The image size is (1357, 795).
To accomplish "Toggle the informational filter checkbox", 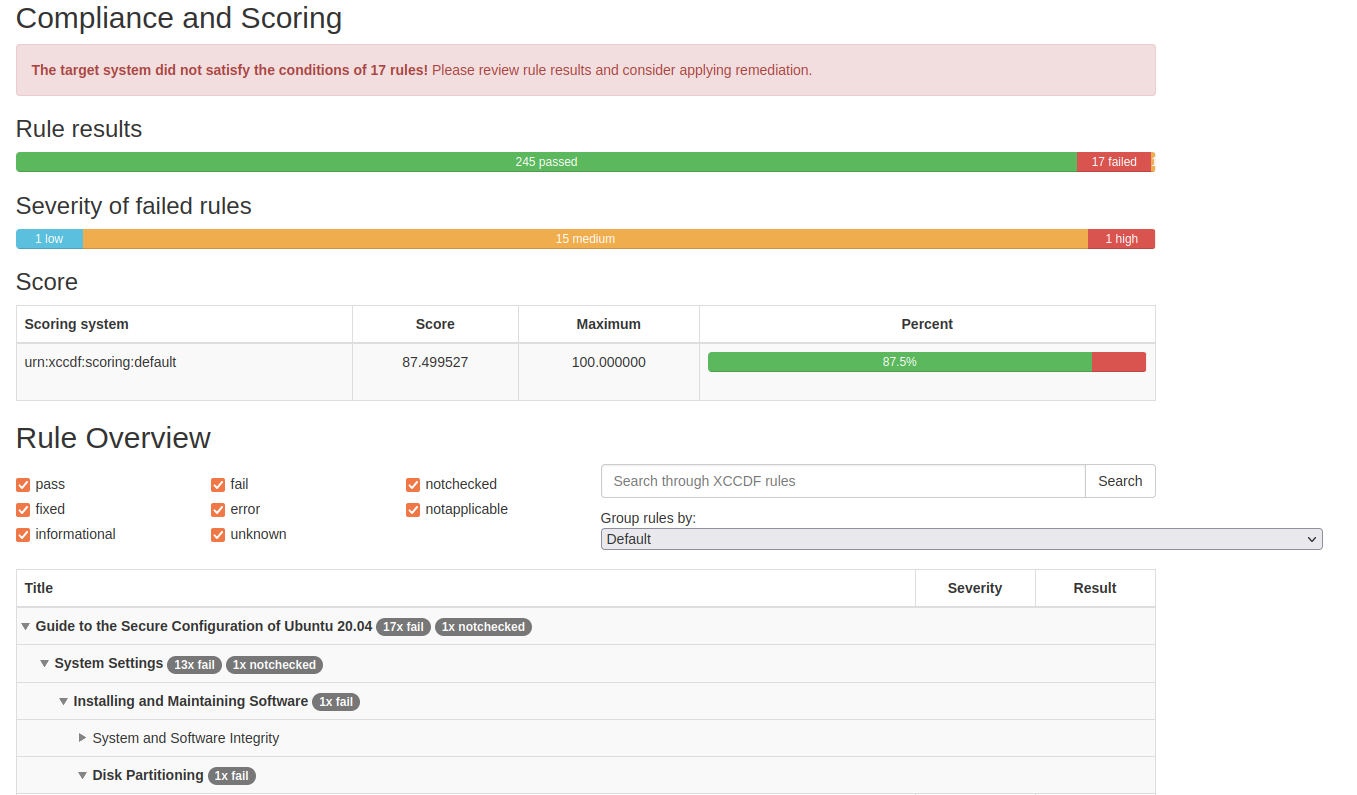I will [x=23, y=535].
